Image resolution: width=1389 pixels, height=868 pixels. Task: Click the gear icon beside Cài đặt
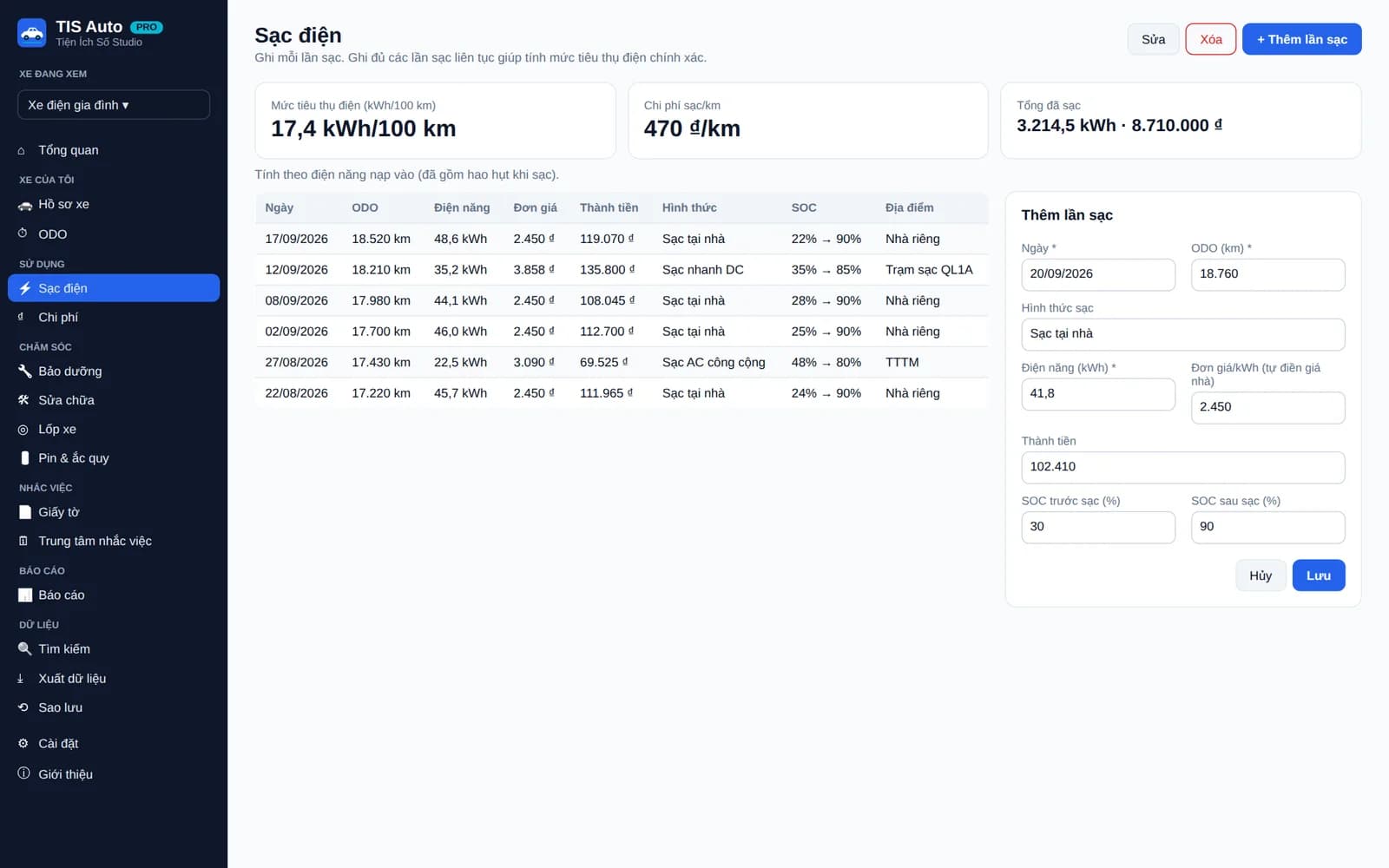coord(23,744)
